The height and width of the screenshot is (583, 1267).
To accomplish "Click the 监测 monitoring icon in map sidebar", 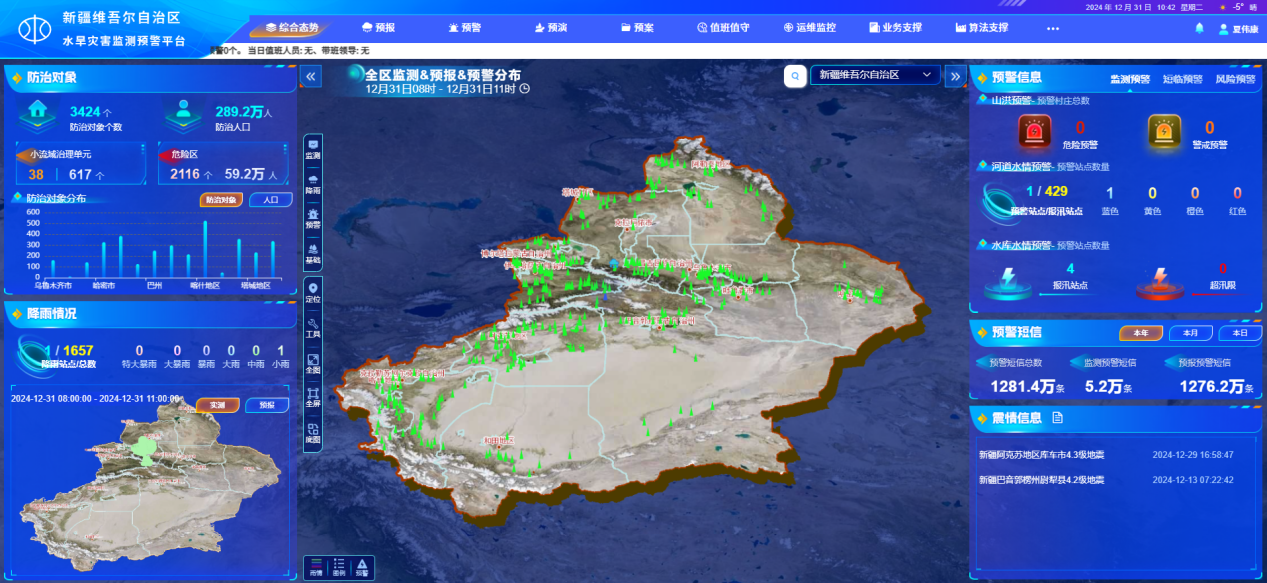I will tap(313, 149).
